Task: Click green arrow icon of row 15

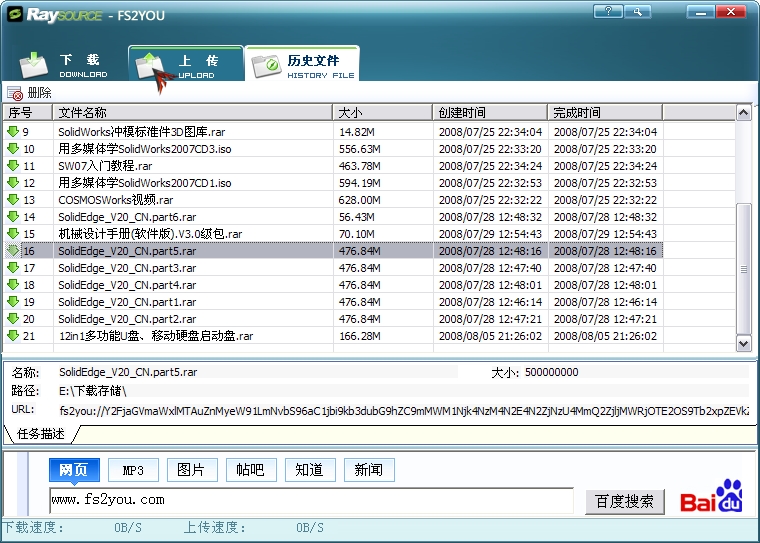Action: pos(13,233)
